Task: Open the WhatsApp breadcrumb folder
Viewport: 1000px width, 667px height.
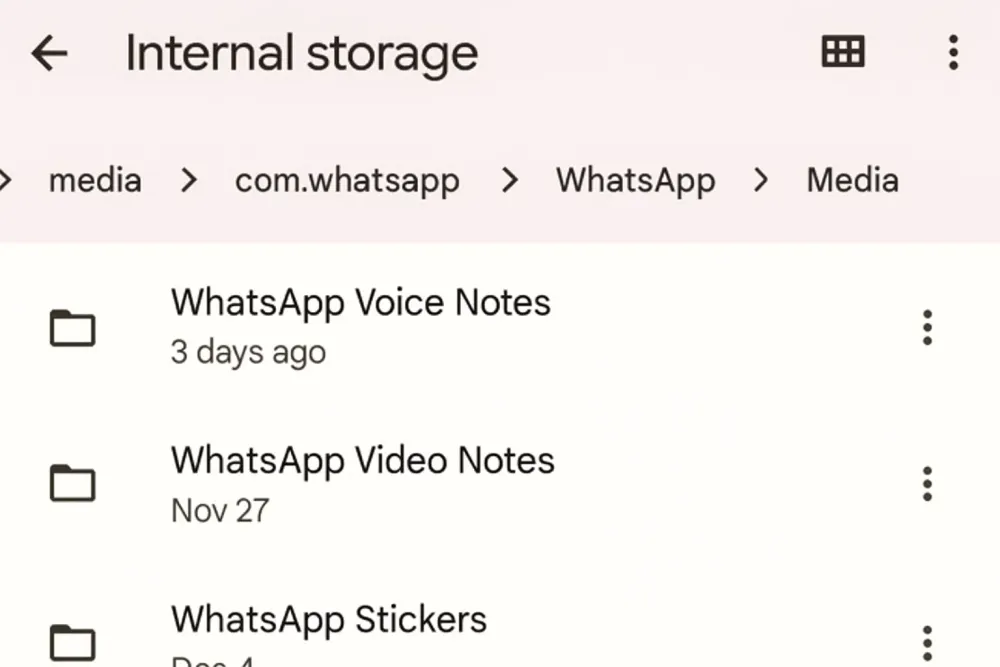Action: click(636, 181)
